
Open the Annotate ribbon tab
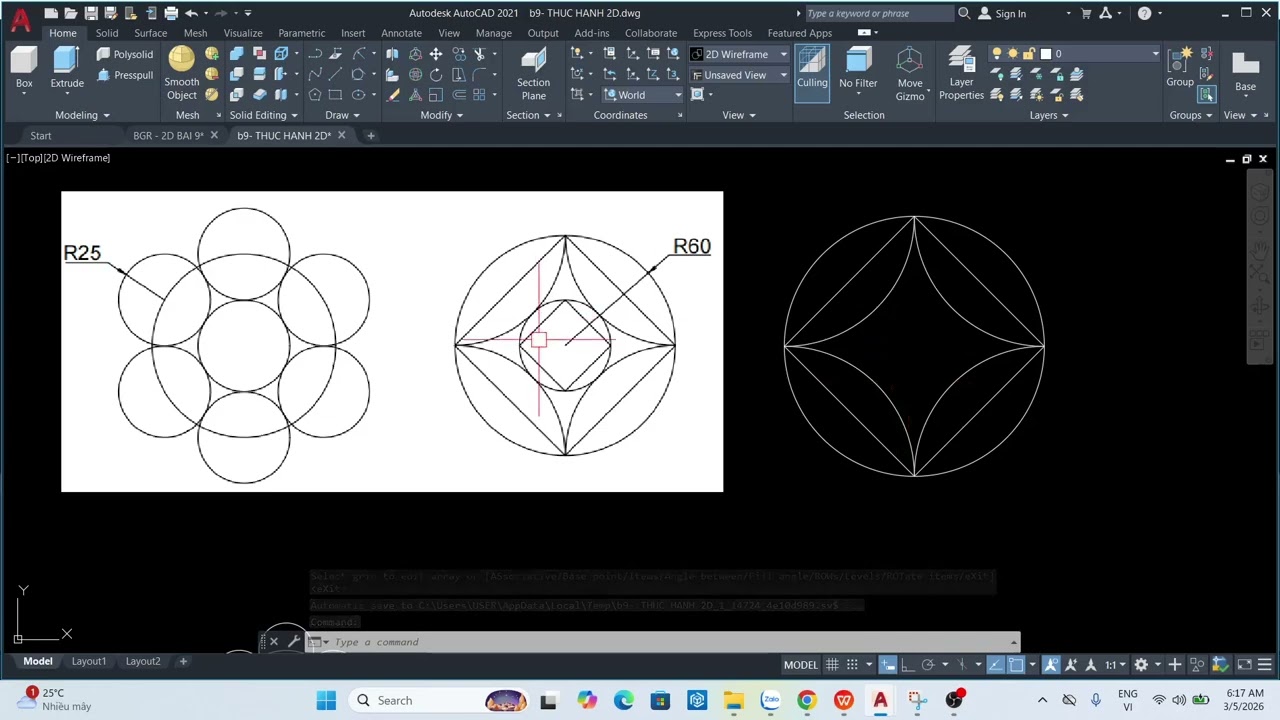pyautogui.click(x=401, y=33)
